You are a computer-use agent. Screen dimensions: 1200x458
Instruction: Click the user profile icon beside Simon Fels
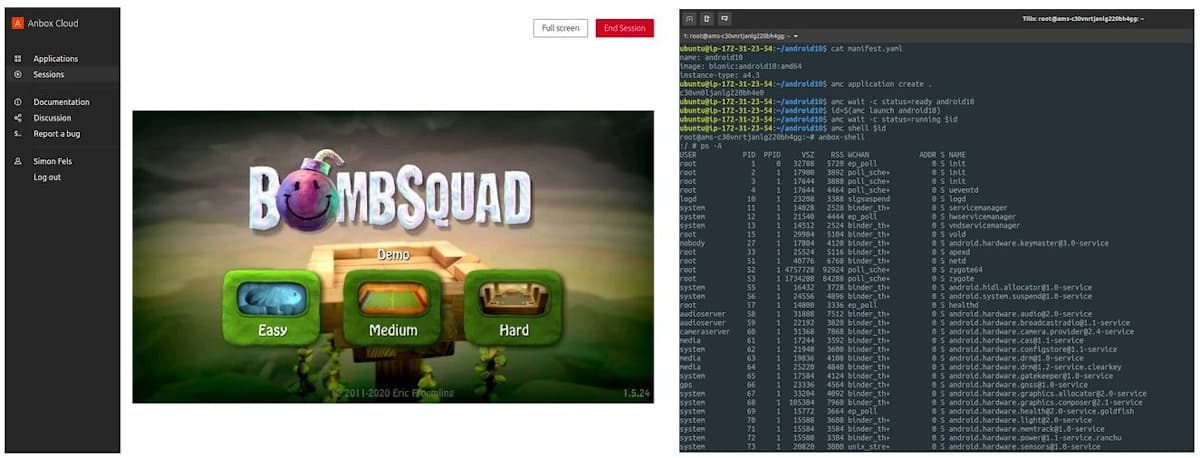pyautogui.click(x=18, y=161)
